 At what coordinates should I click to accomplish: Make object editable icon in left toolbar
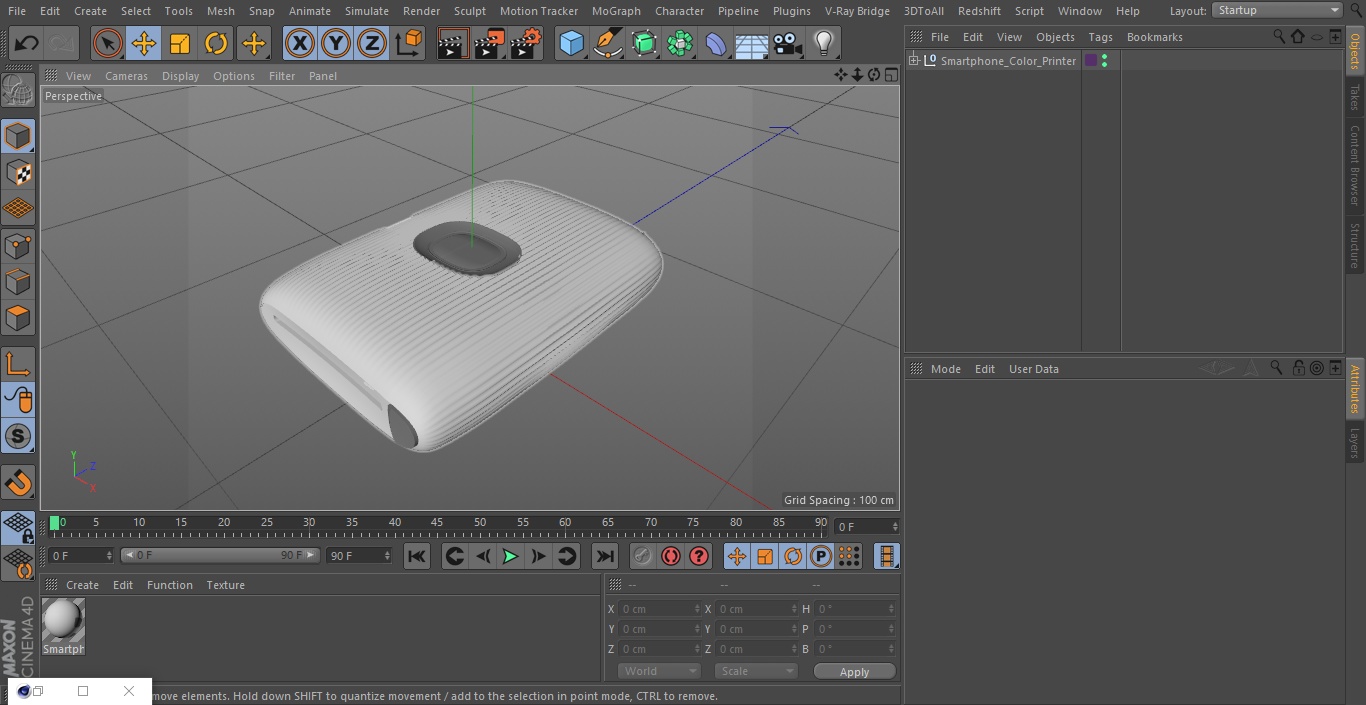tap(18, 91)
